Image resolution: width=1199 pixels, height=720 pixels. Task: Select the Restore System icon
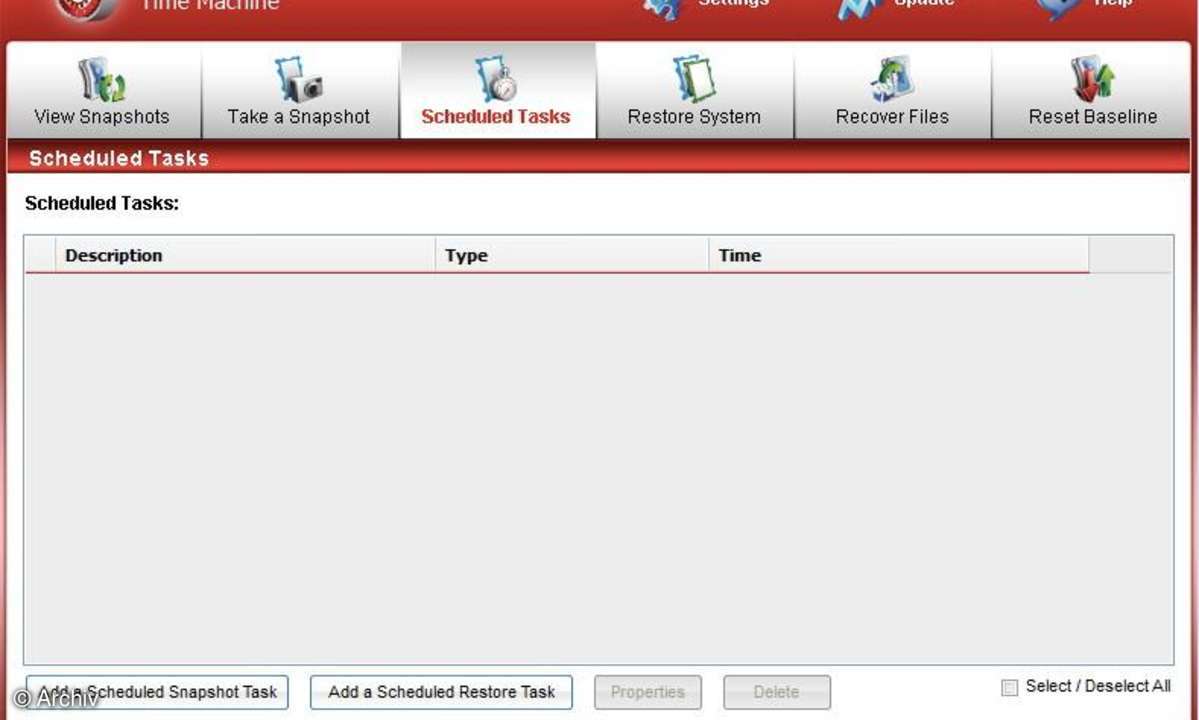(x=693, y=80)
